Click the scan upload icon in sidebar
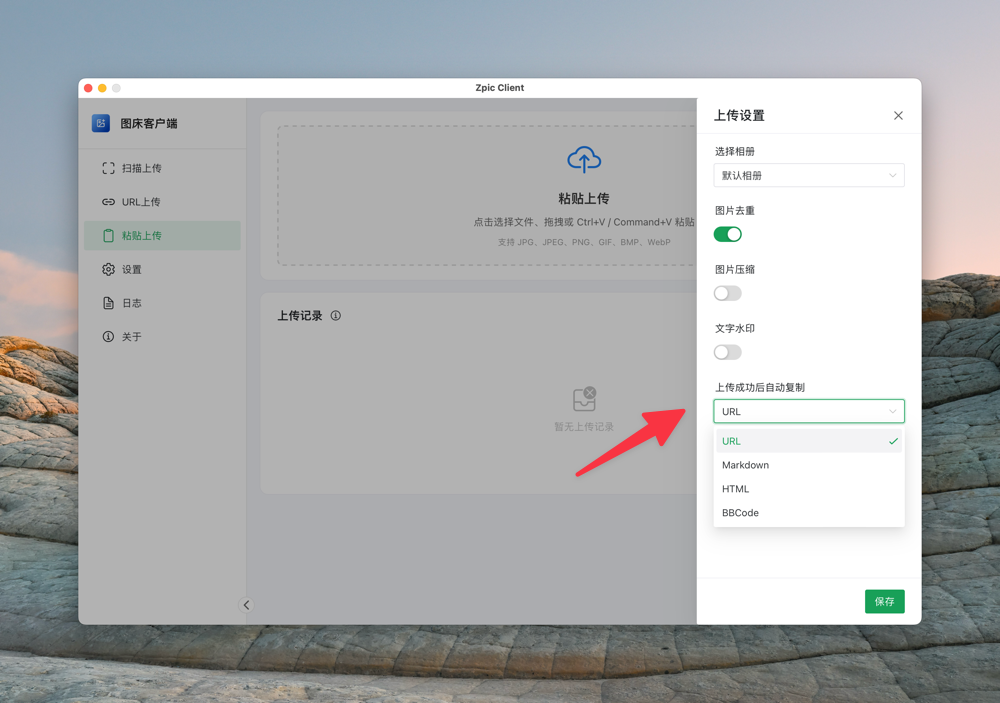This screenshot has width=1000, height=703. 108,168
